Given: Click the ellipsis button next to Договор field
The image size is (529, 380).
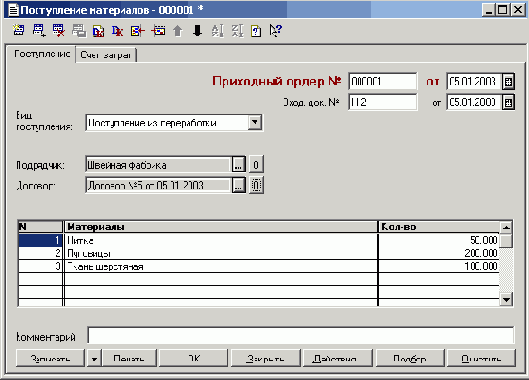Looking at the screenshot, I should pyautogui.click(x=239, y=185).
